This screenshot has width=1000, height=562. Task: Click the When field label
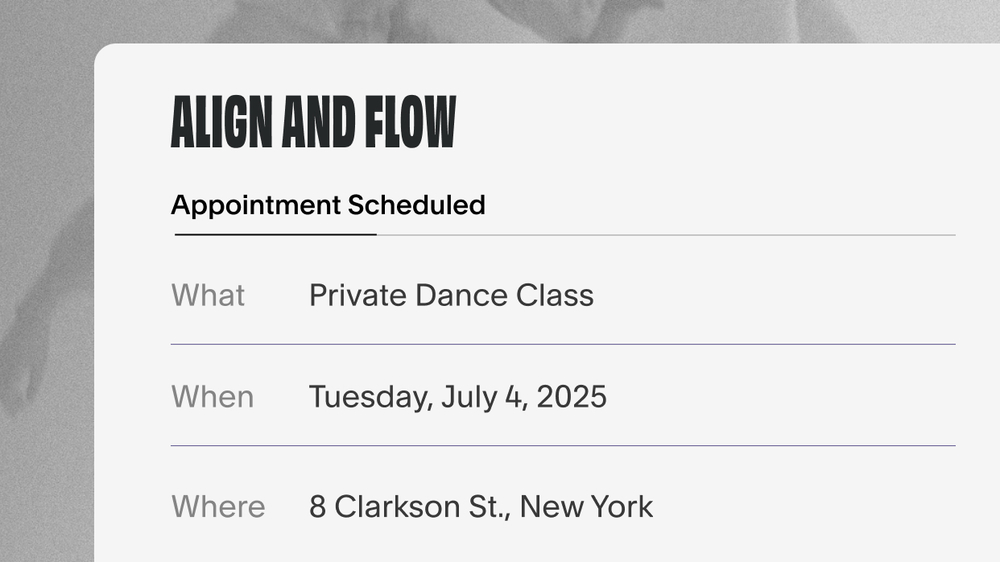[x=212, y=397]
